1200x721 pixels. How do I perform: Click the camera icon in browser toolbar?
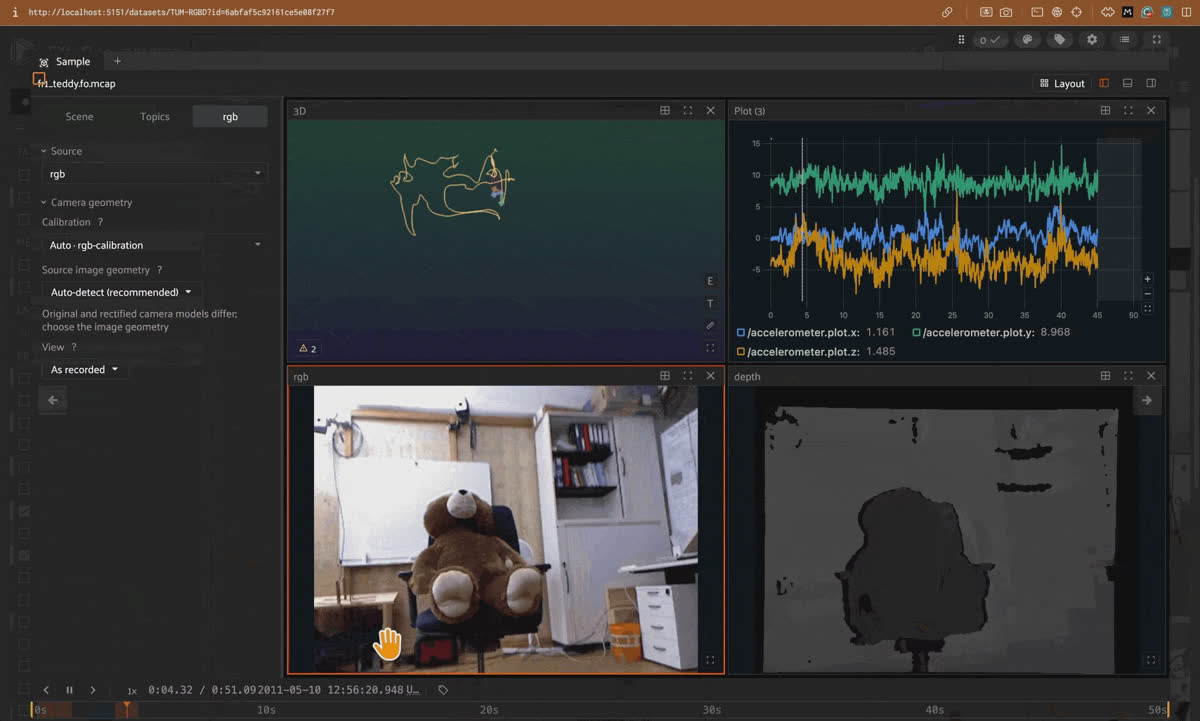tap(1006, 12)
